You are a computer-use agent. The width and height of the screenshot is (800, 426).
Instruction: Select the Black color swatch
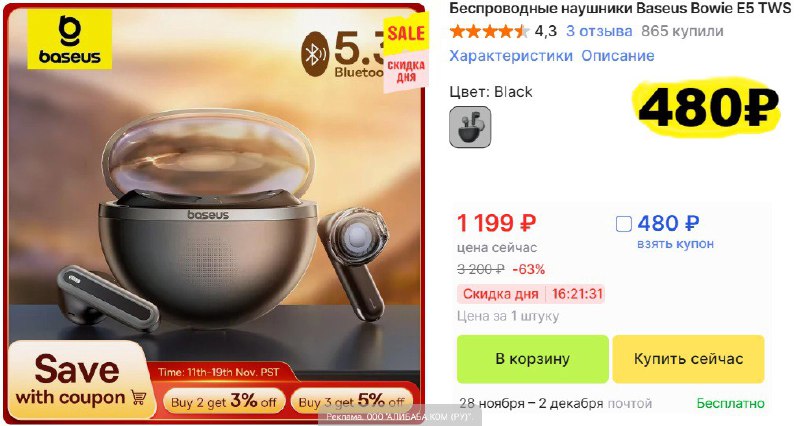coord(470,128)
